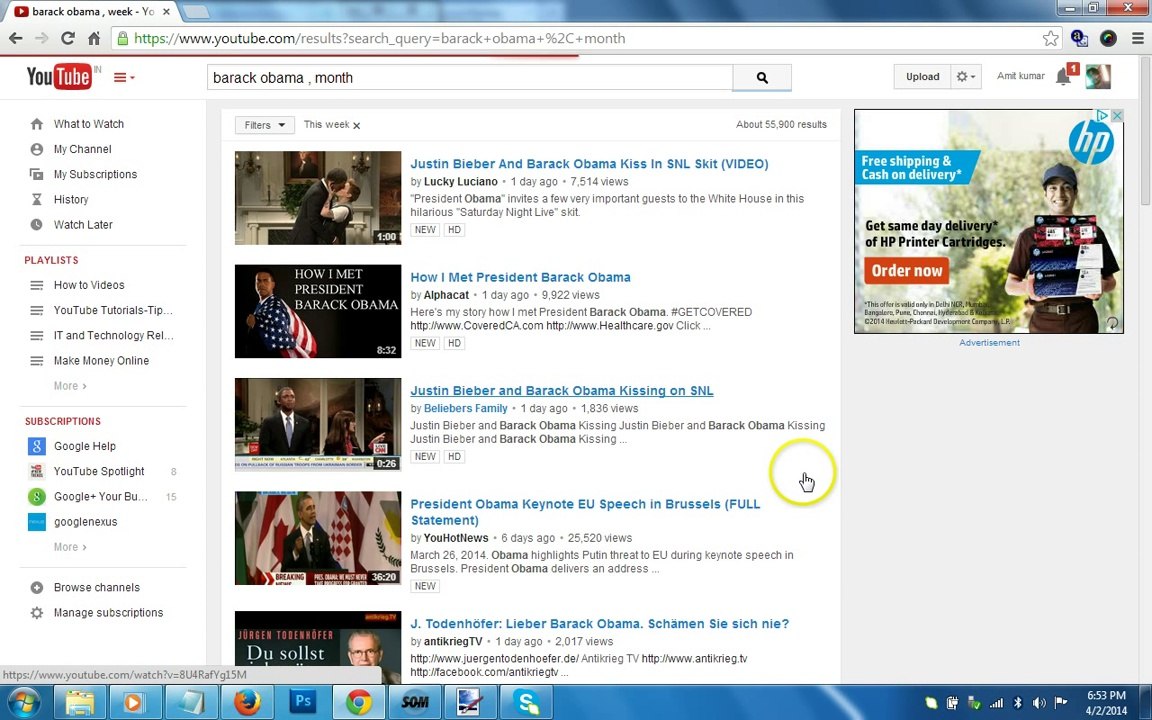Click browser Forward arrow

point(42,38)
